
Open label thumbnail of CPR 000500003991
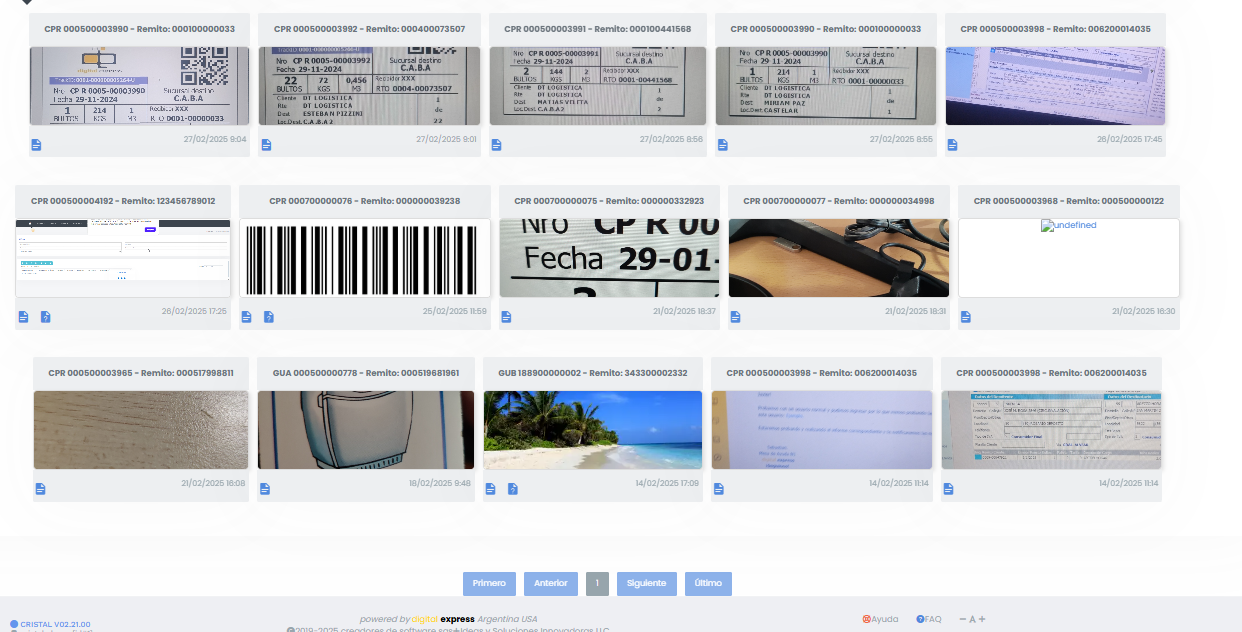tap(598, 86)
